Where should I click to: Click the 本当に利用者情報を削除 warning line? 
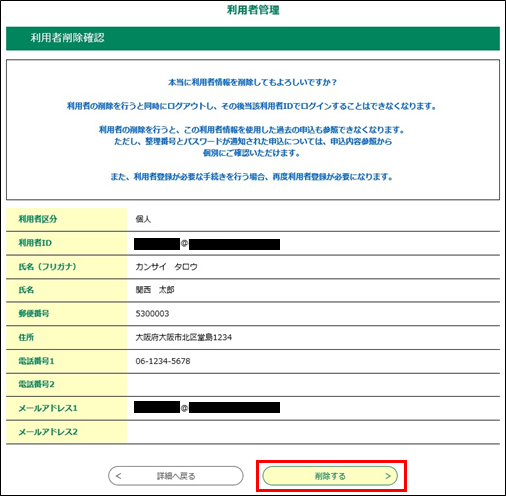click(253, 82)
